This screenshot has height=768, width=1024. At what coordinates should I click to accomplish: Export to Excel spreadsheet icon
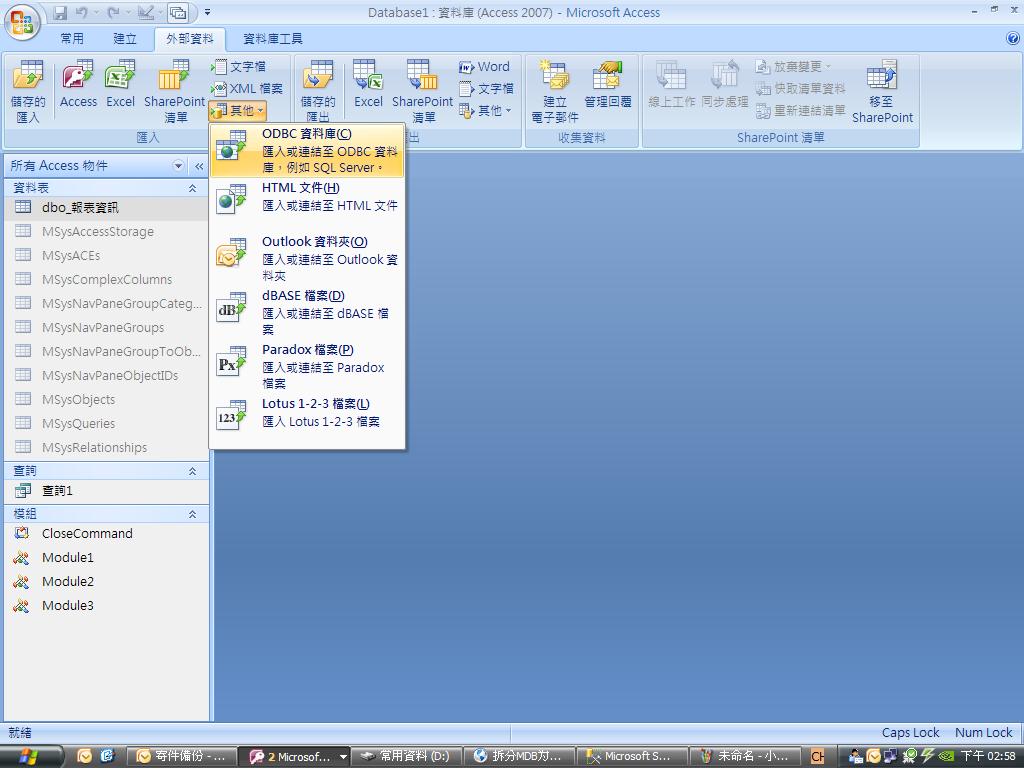click(x=368, y=84)
